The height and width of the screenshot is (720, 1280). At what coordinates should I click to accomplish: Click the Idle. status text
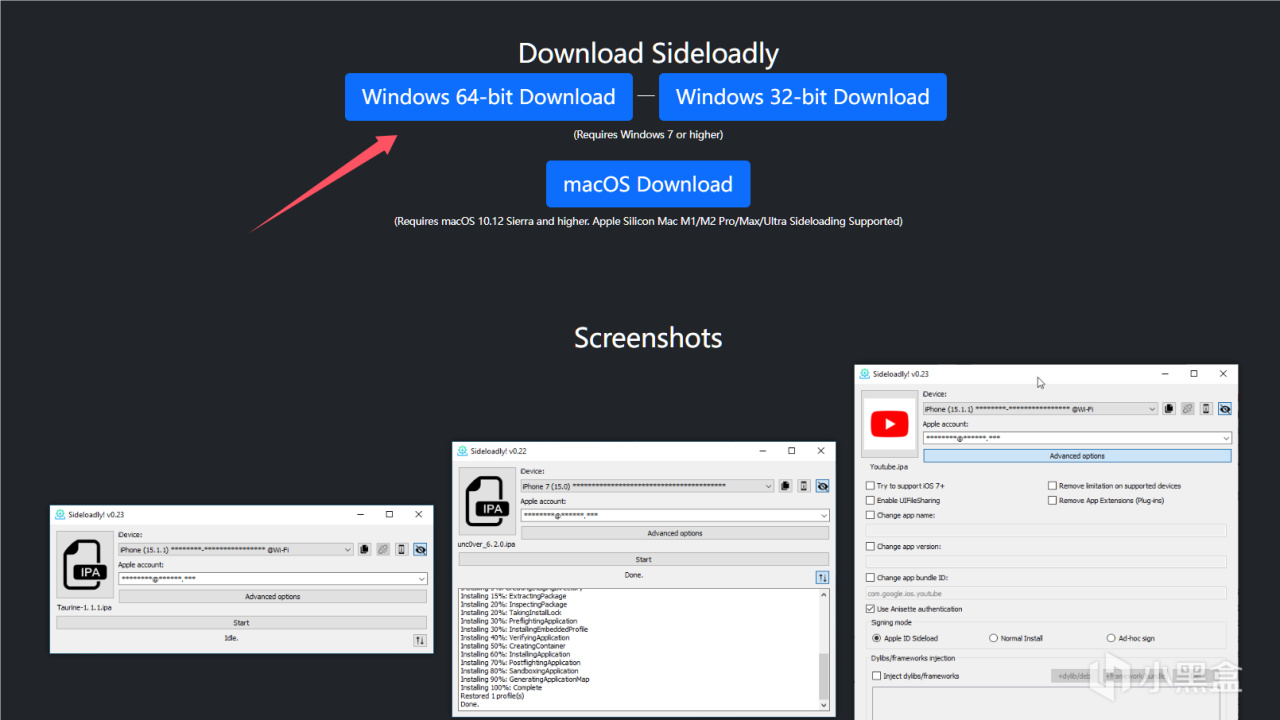232,637
